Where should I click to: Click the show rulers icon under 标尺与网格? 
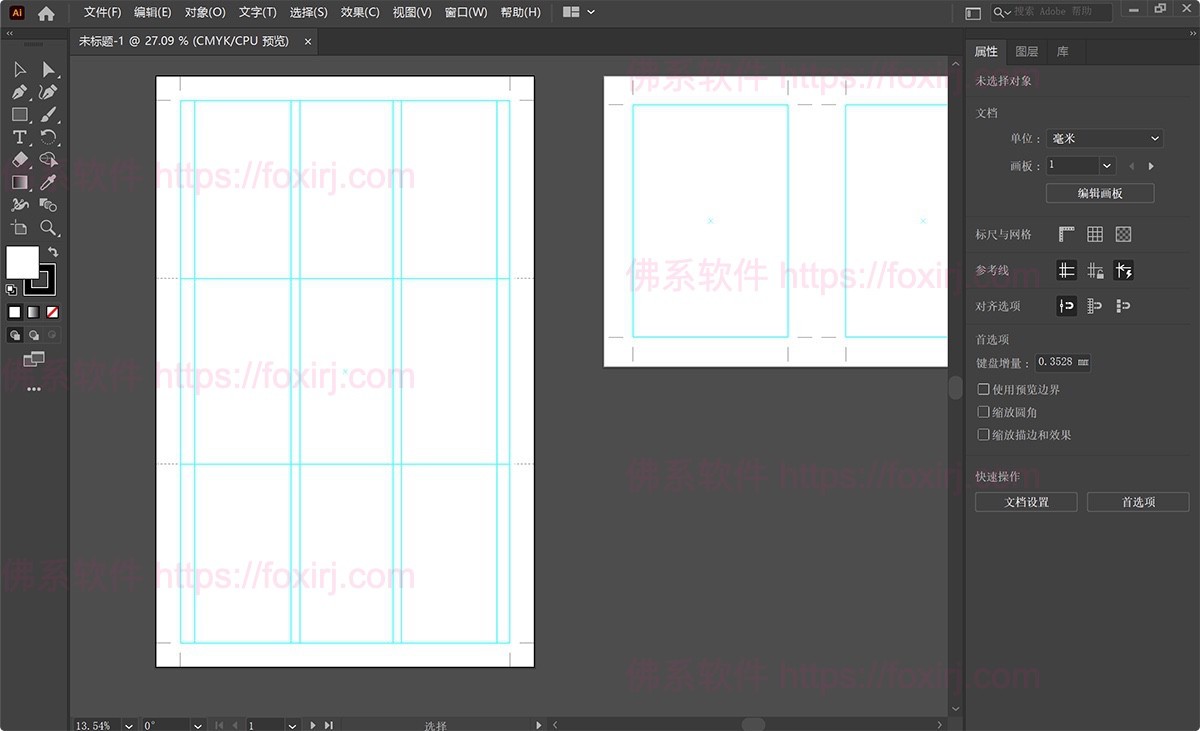(x=1065, y=233)
